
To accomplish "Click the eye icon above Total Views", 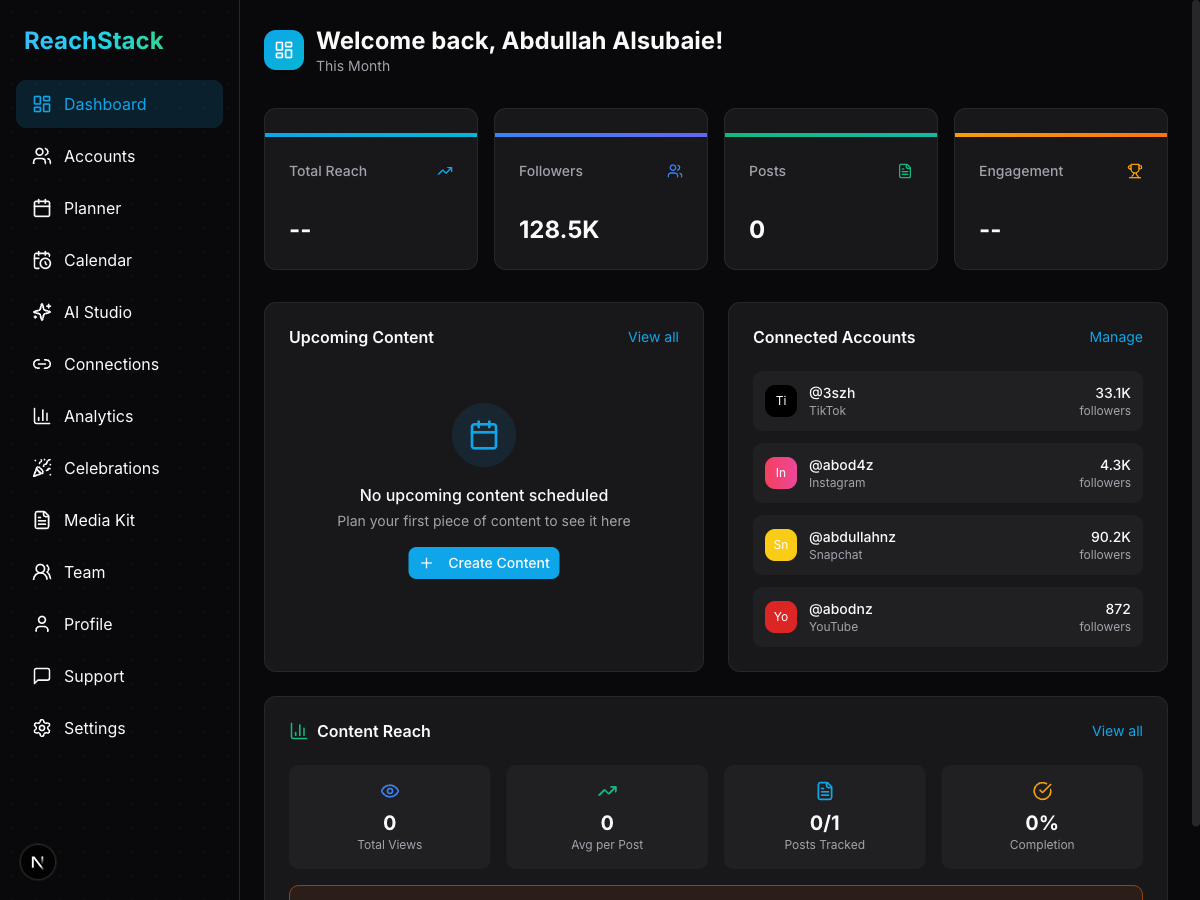I will pyautogui.click(x=389, y=791).
